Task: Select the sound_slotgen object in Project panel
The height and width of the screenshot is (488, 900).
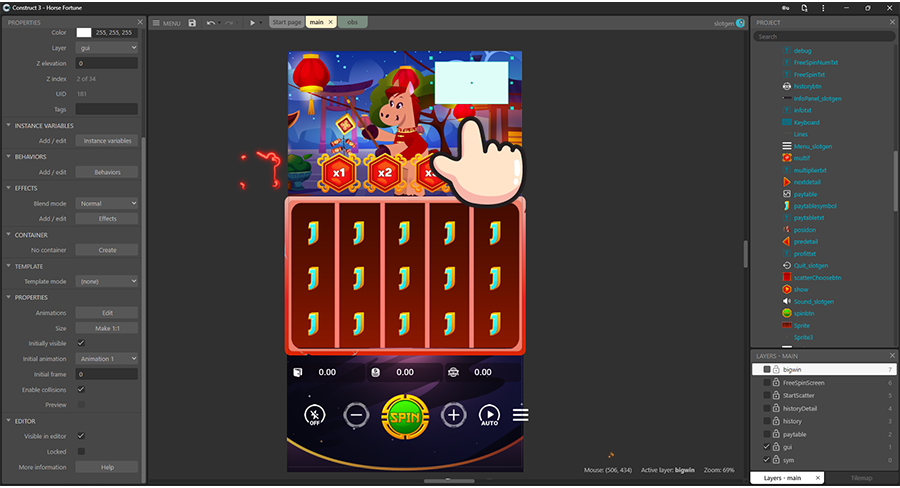Action: point(813,301)
